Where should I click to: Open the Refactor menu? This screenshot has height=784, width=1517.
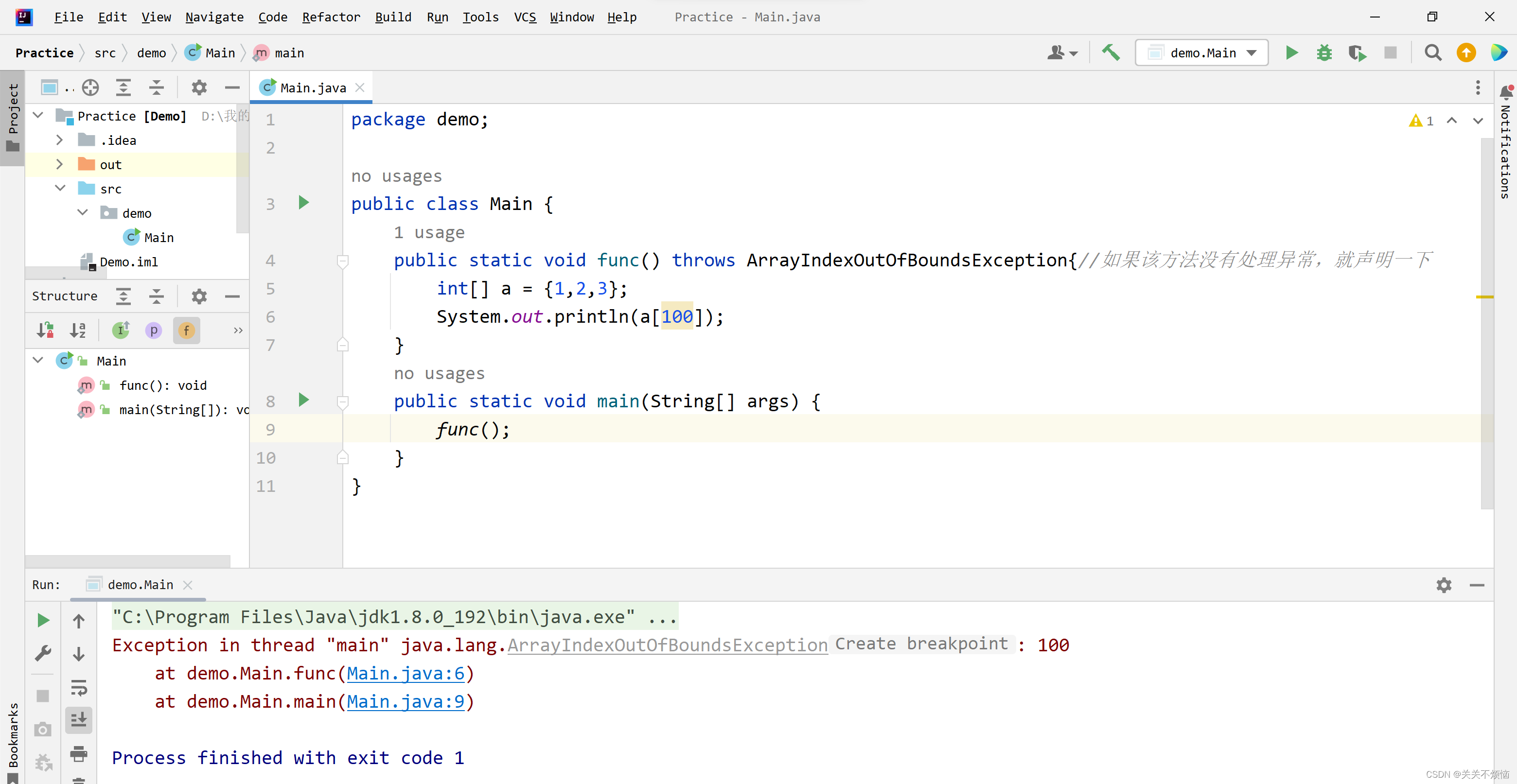click(x=330, y=17)
